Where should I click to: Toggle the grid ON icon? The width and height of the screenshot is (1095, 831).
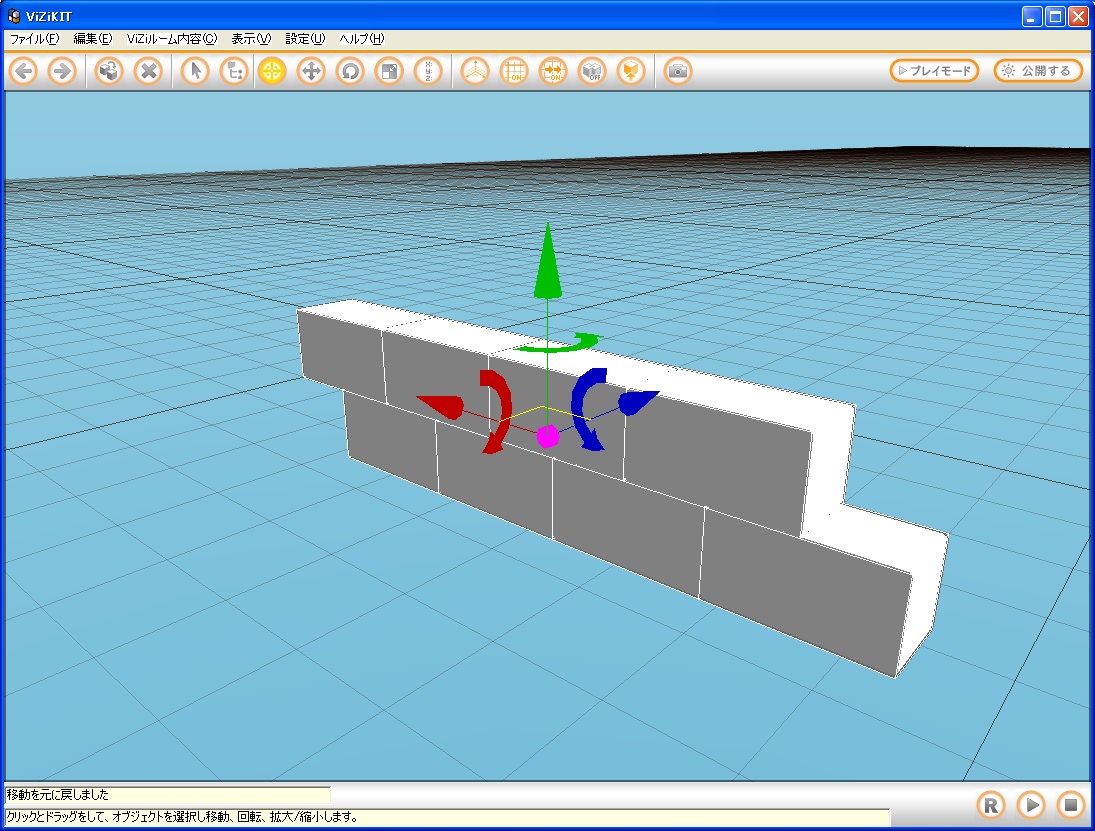coord(514,71)
